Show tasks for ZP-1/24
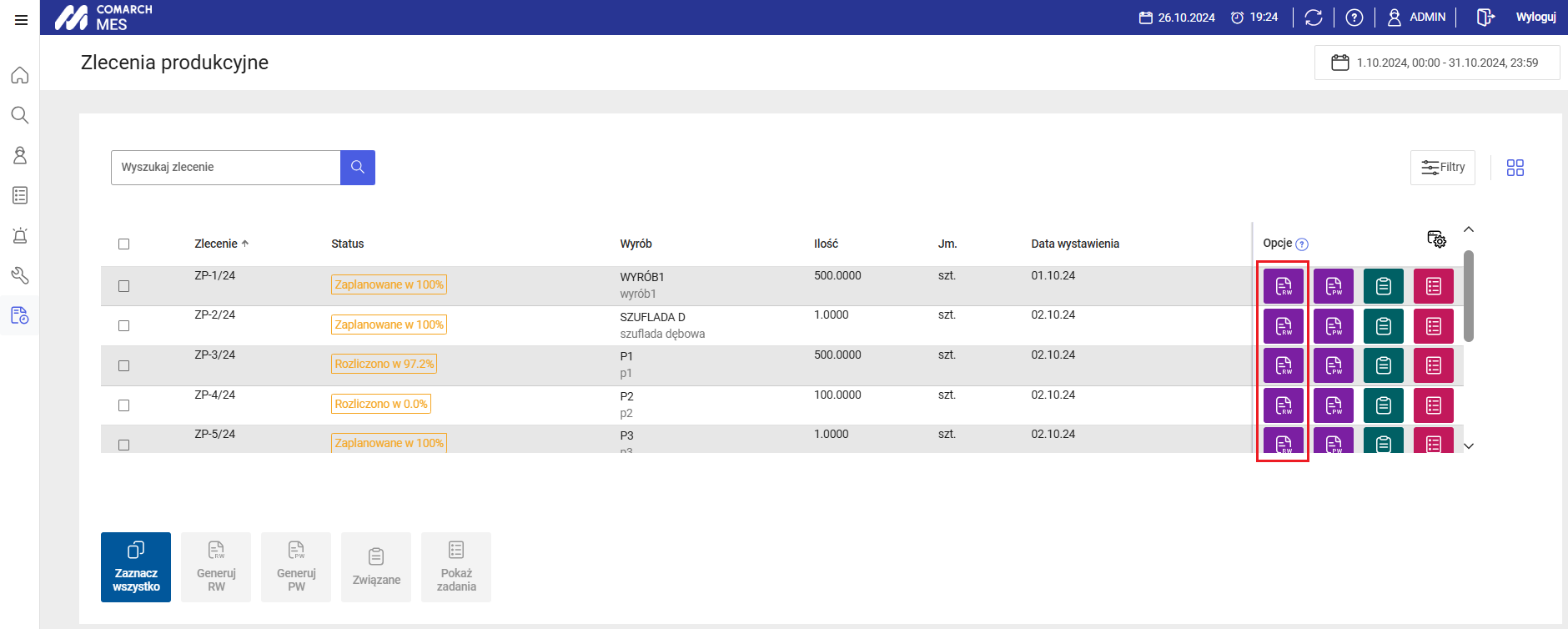Viewport: 1568px width, 629px height. click(1434, 286)
